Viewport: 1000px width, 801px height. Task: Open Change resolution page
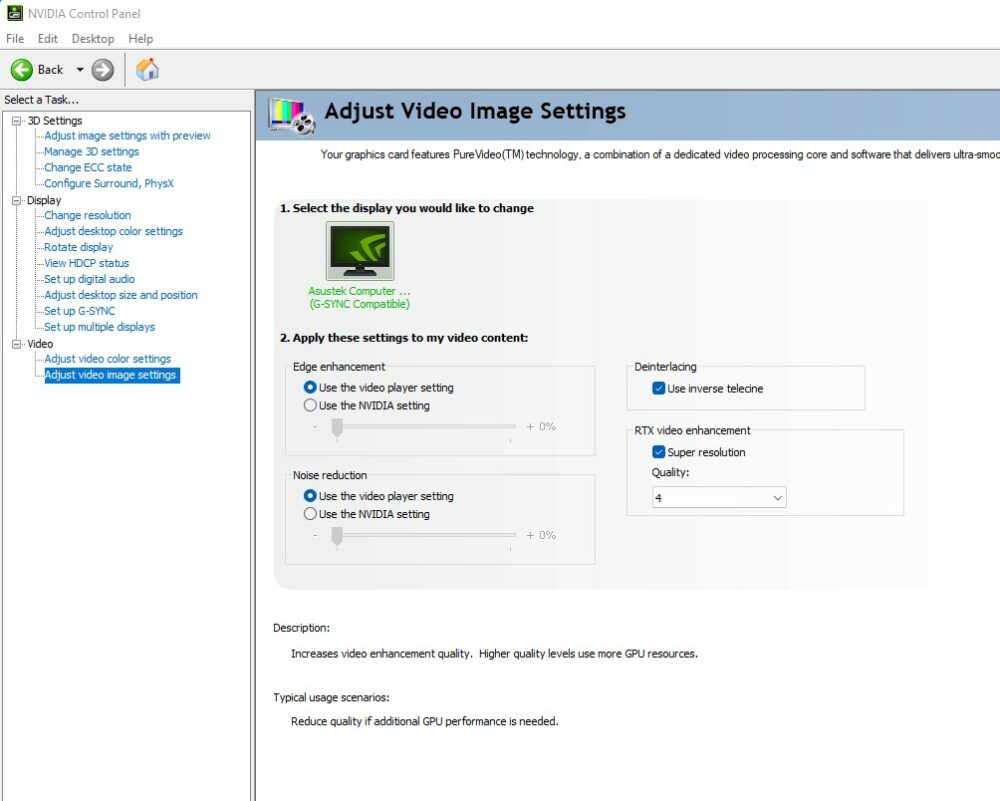87,215
